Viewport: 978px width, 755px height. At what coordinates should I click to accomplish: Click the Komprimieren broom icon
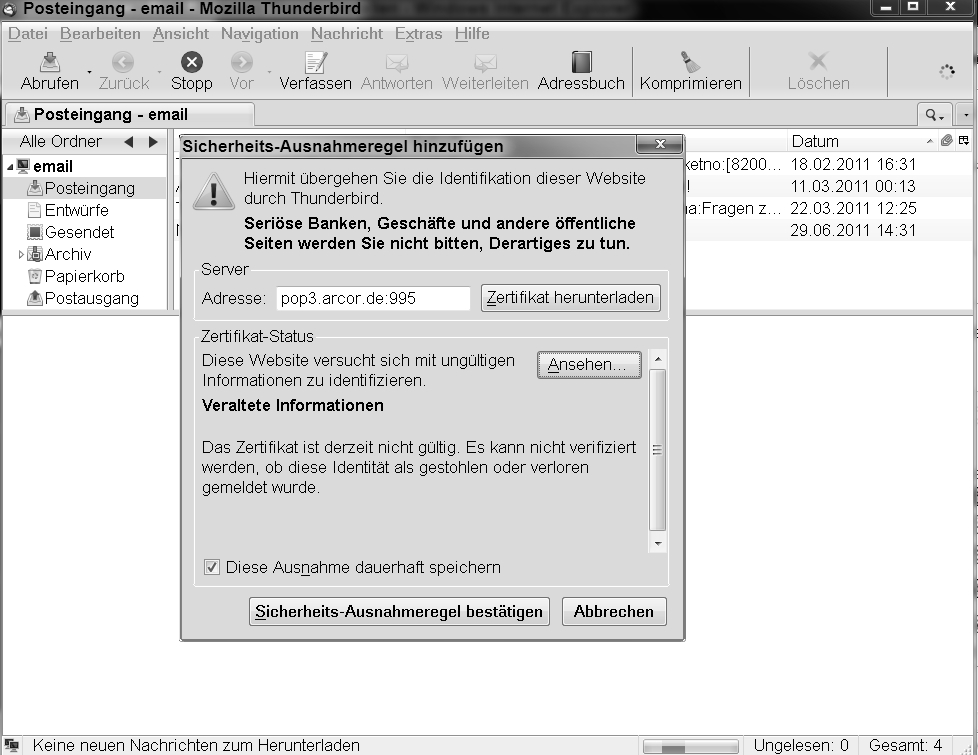tap(690, 62)
